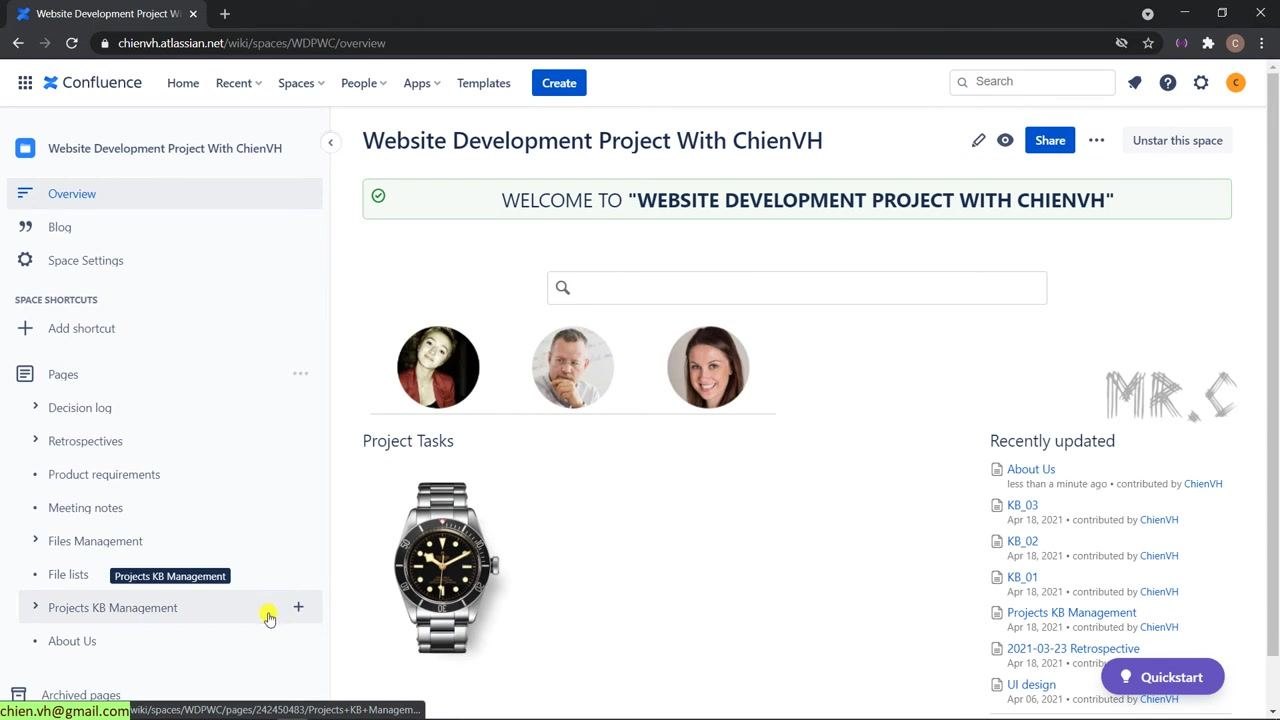Click the bearded man profile photo

tap(573, 367)
